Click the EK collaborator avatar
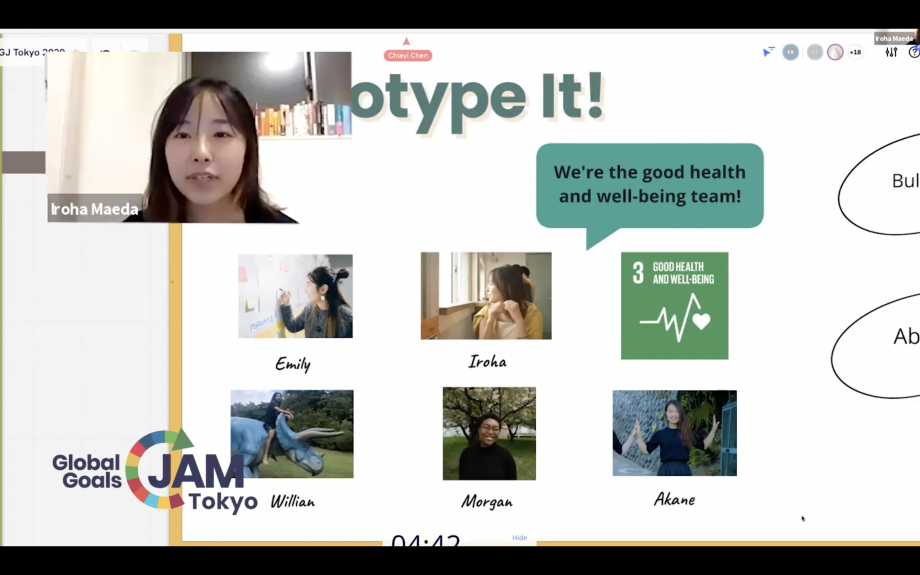This screenshot has height=575, width=920. point(790,52)
